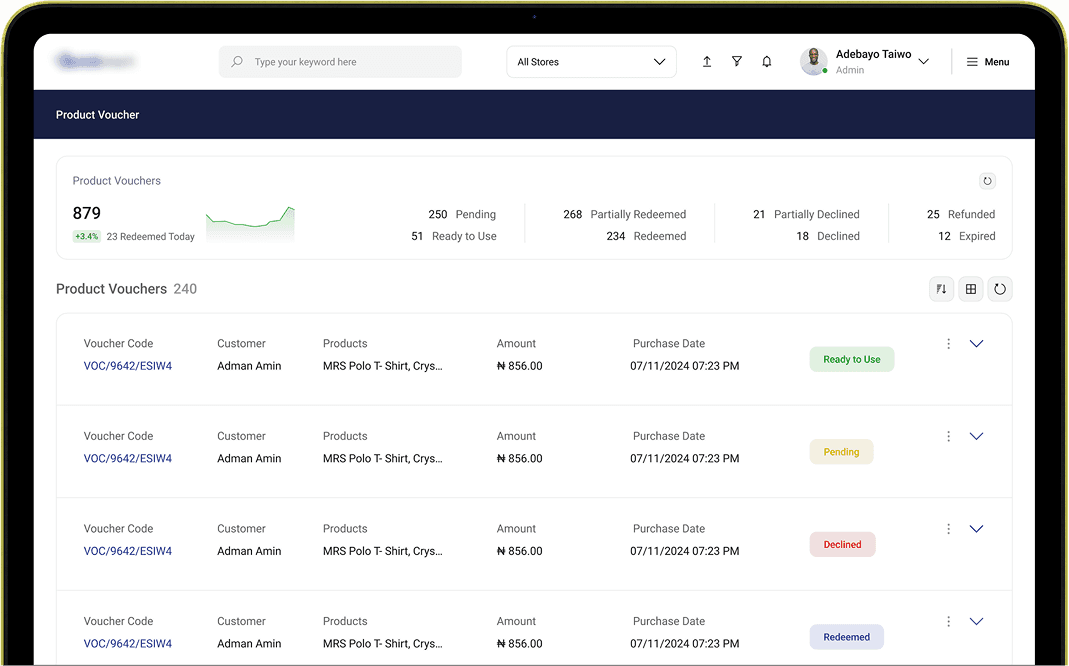This screenshot has width=1069, height=666.
Task: Reload the voucher list icon
Action: [x=1000, y=289]
